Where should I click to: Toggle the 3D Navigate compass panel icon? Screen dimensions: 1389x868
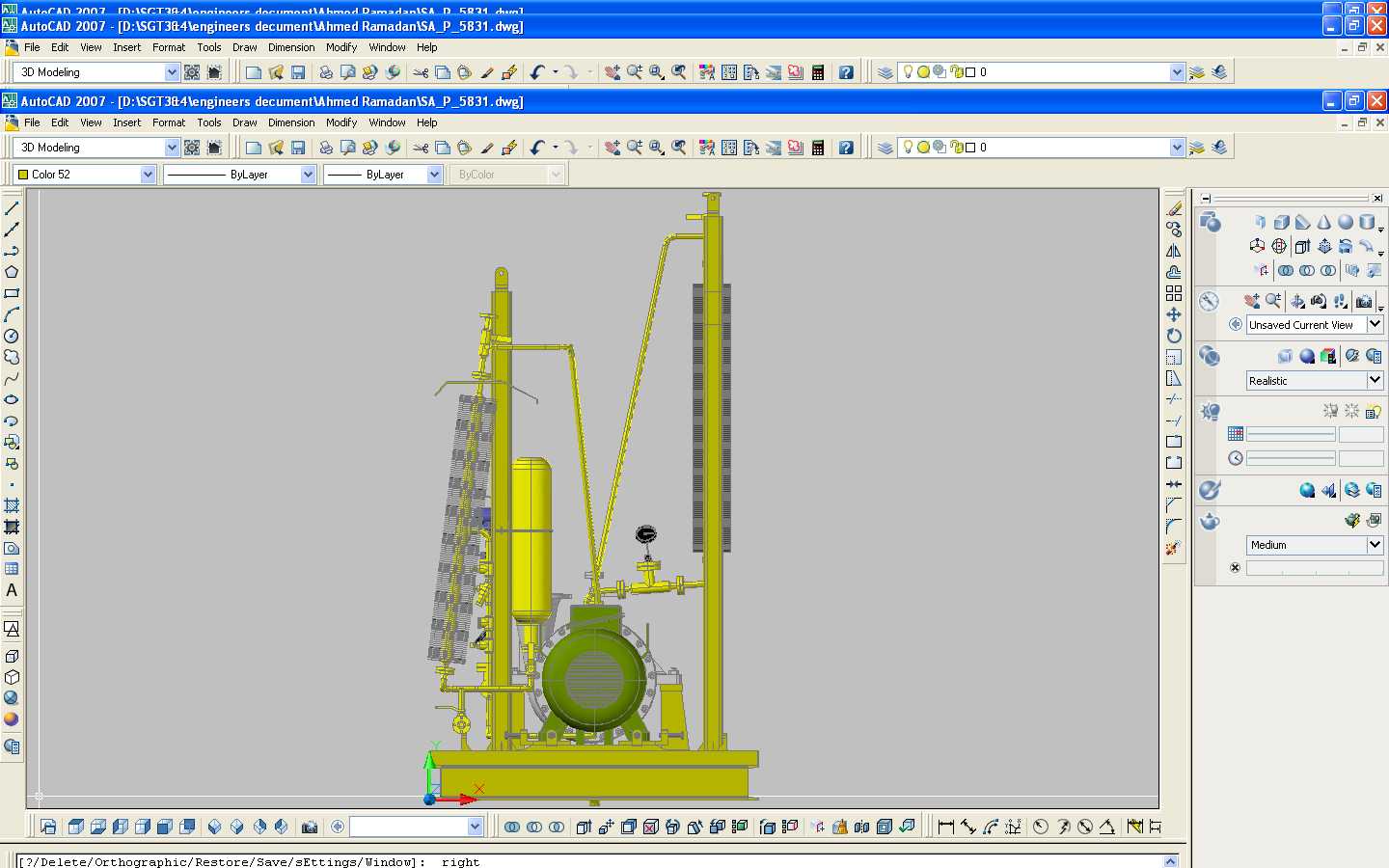(1210, 302)
